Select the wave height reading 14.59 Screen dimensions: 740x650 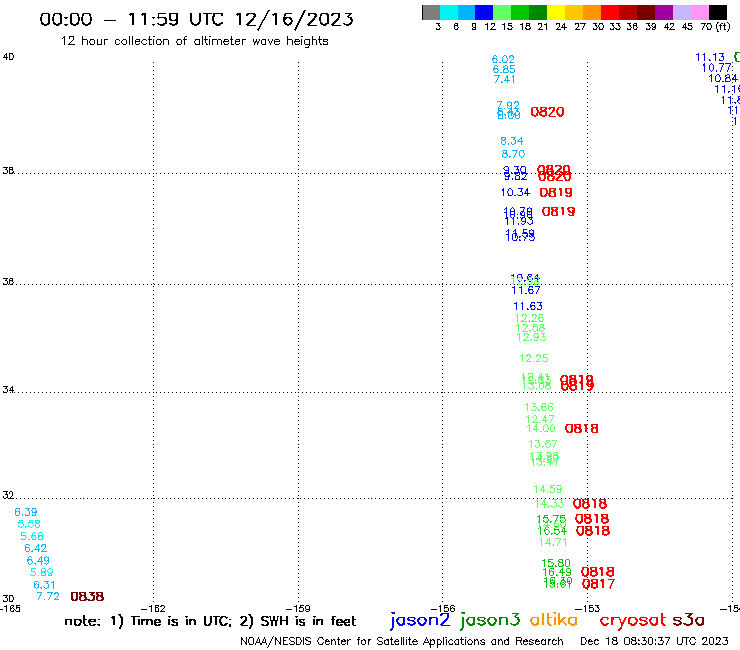(548, 489)
